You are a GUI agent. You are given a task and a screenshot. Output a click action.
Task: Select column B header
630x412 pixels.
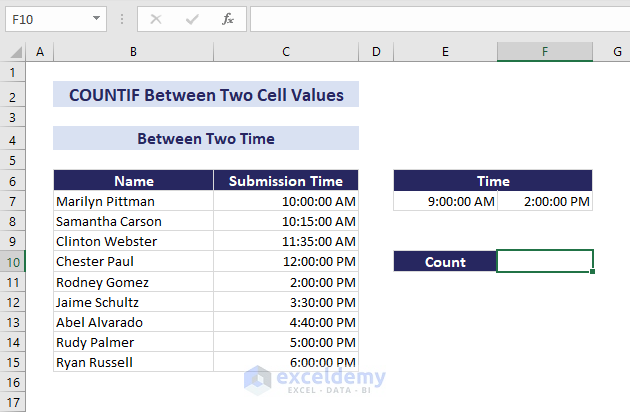pos(133,51)
